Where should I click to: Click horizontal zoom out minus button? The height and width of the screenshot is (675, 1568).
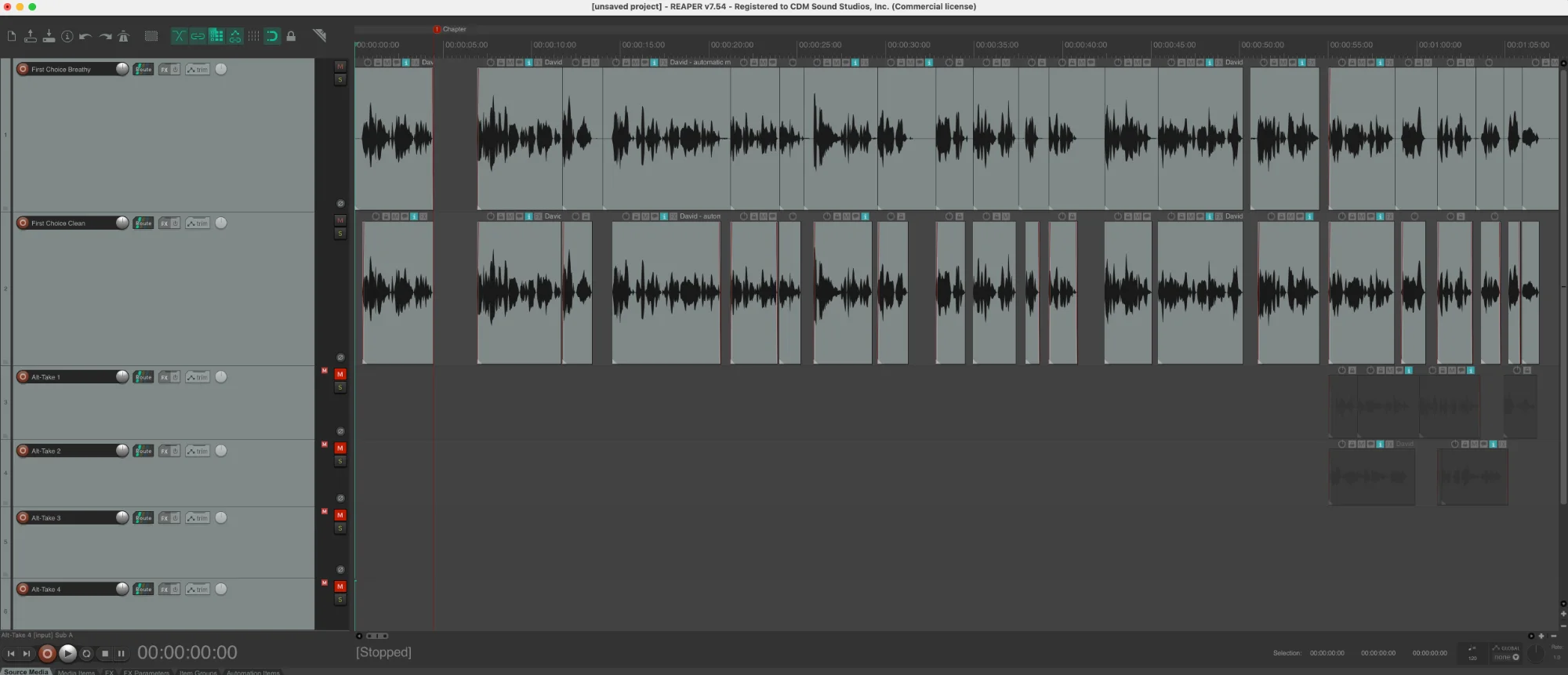[1553, 636]
